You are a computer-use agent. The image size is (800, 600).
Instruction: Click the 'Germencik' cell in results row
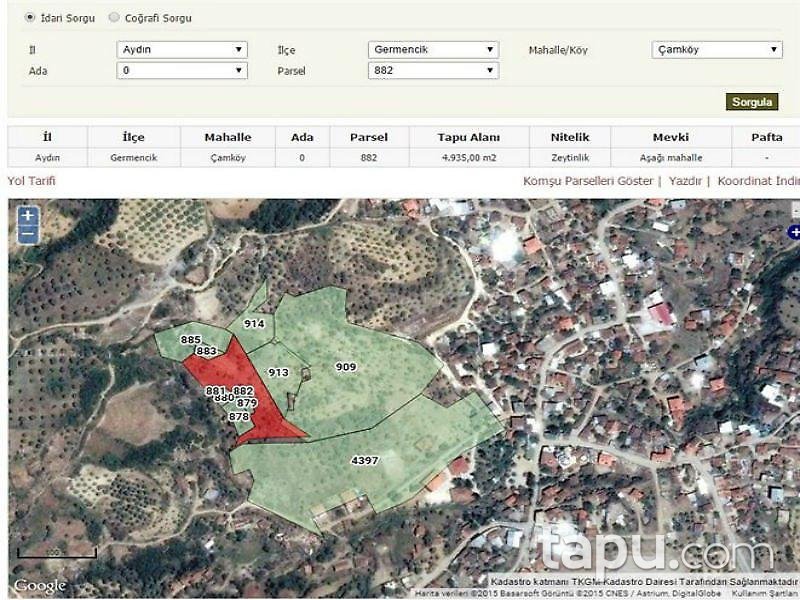[134, 158]
